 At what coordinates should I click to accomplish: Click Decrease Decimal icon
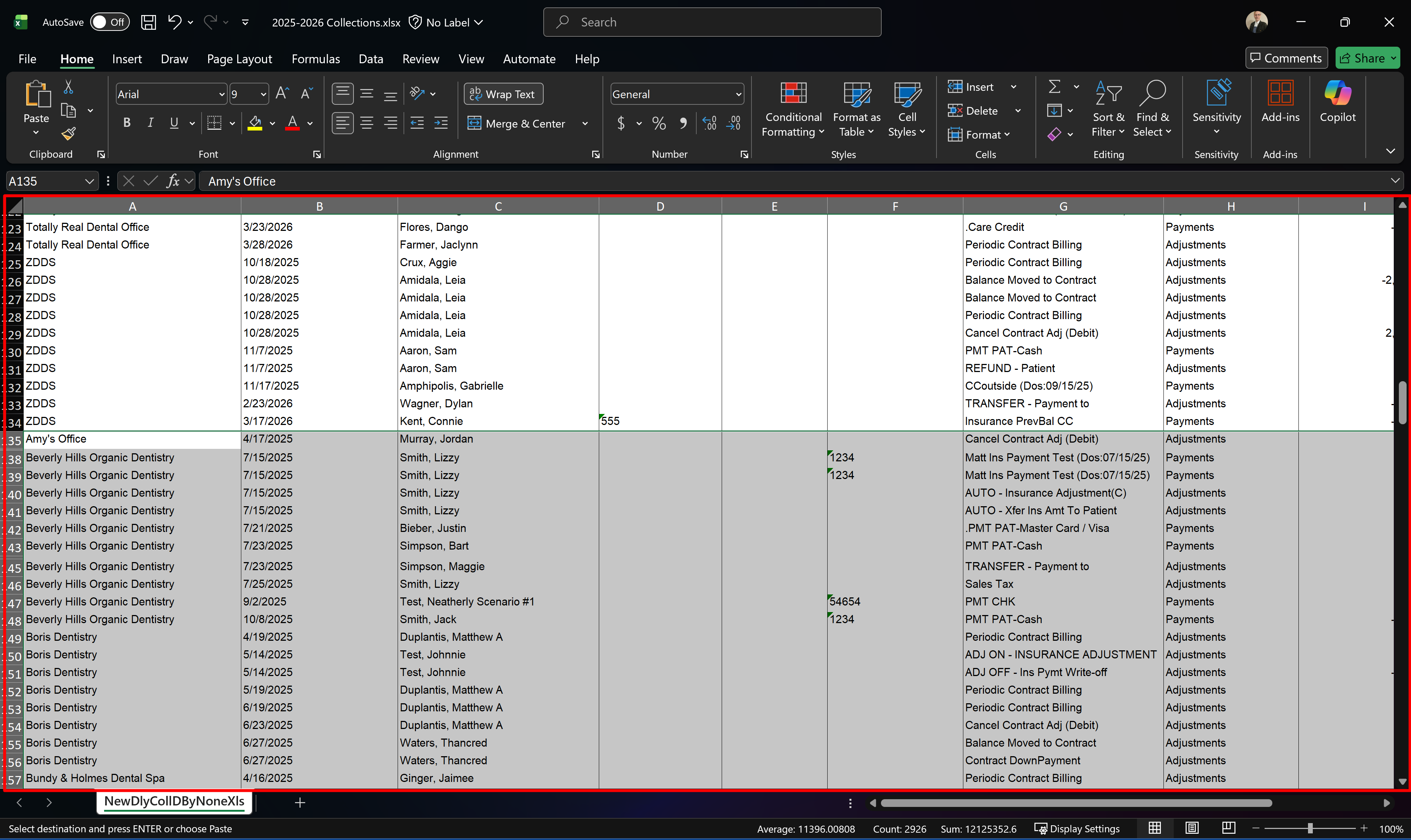[733, 123]
